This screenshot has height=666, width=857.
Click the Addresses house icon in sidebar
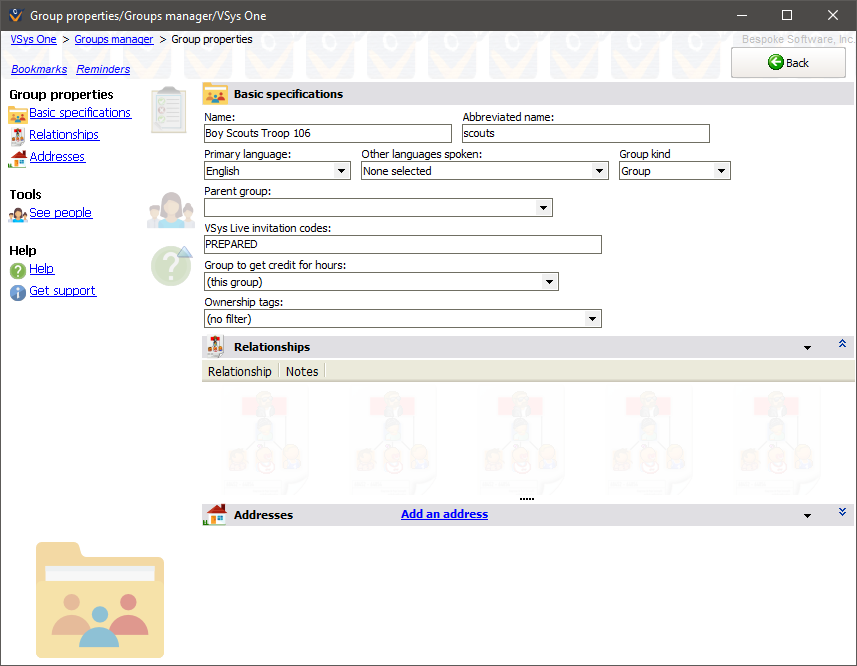pos(18,158)
